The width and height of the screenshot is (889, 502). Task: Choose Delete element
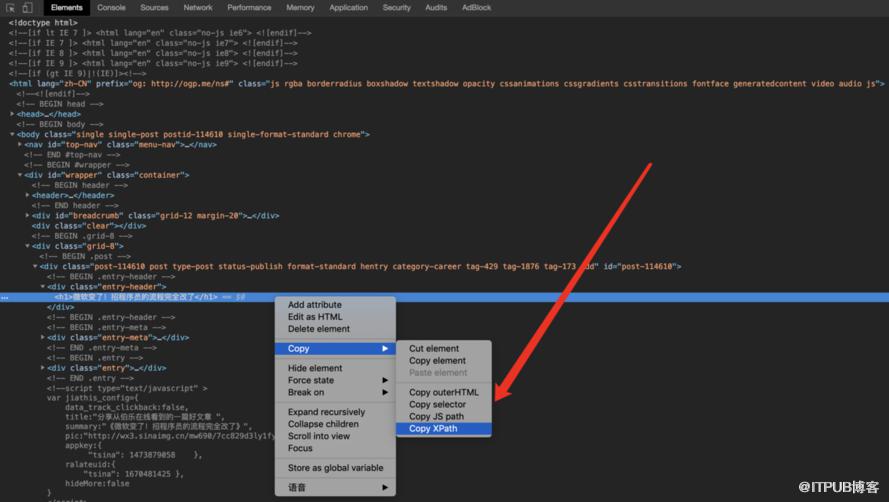(335, 329)
